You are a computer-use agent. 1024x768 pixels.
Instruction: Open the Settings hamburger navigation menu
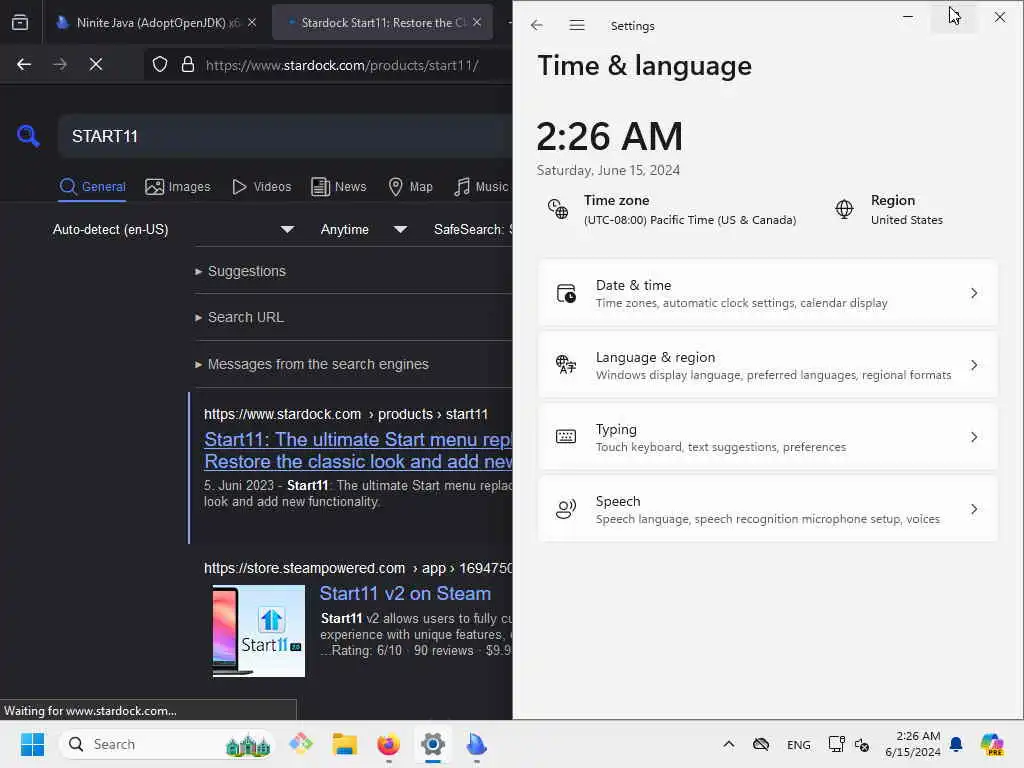tap(577, 25)
